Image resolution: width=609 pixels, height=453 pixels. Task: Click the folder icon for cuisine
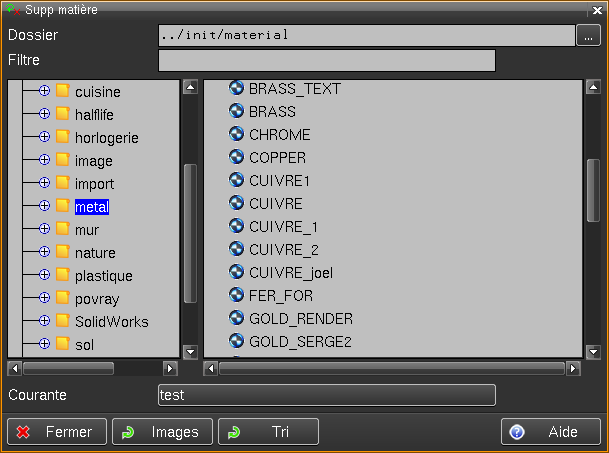[62, 91]
